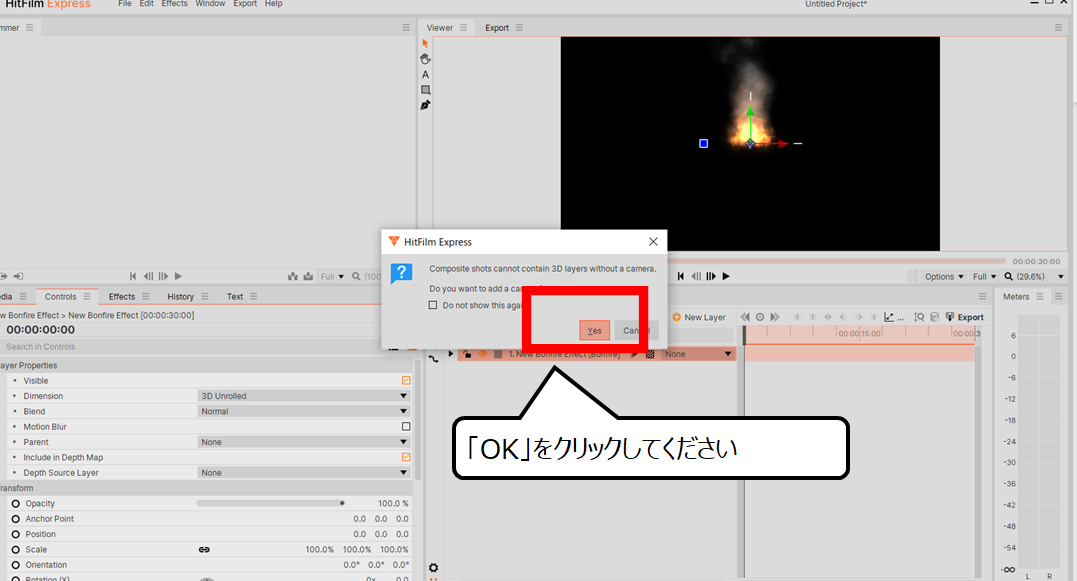Select the Rectangle mask tool in Viewer
The image size is (1077, 581).
(x=425, y=90)
